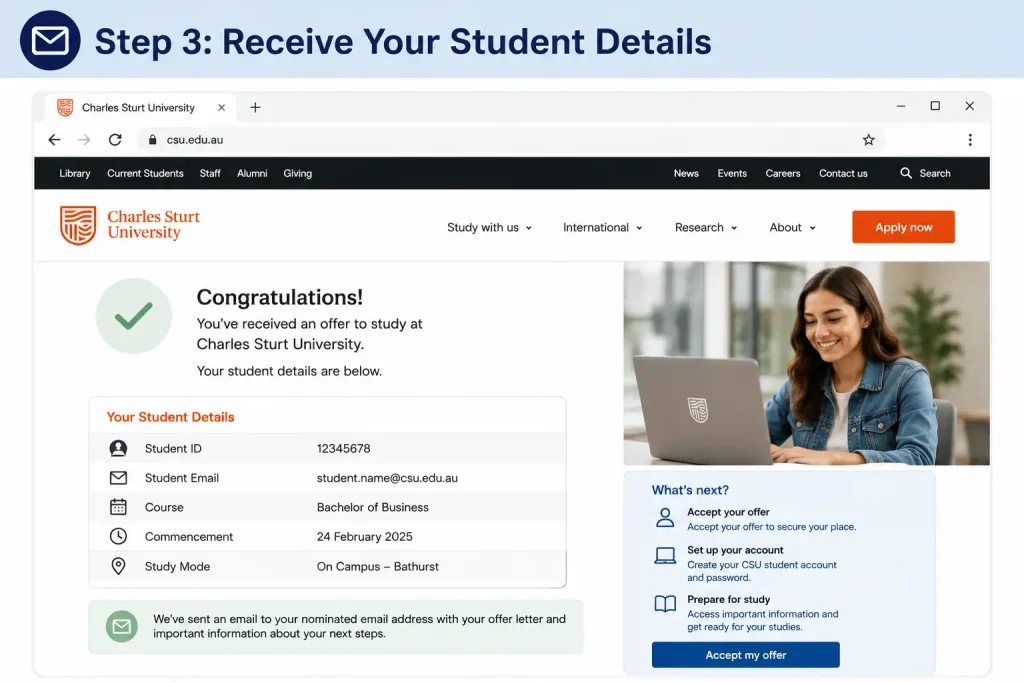Click the Charles Sturt tab favicon
The width and height of the screenshot is (1024, 683).
coord(65,107)
